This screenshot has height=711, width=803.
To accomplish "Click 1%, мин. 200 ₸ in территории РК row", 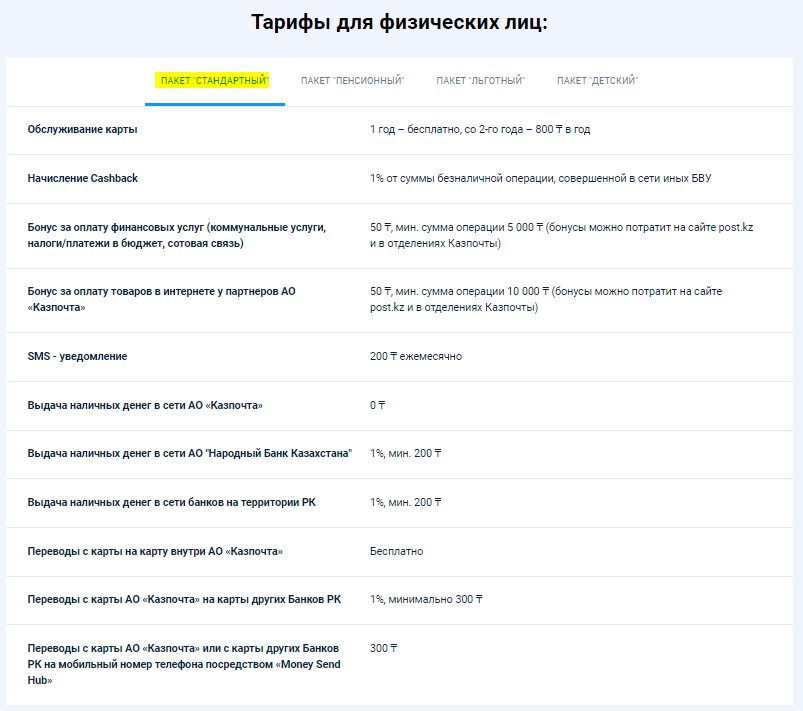I will click(x=406, y=503).
